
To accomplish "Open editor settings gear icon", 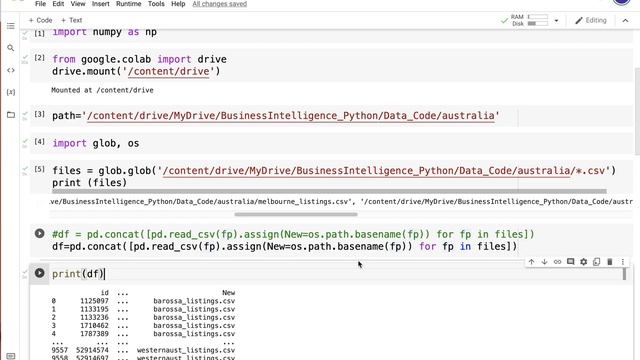I will coord(583,262).
